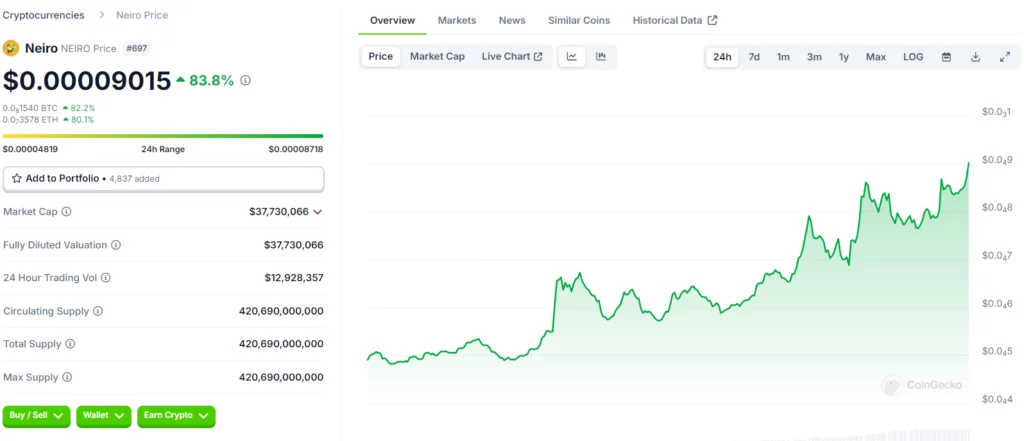Select Market Cap chart mode
This screenshot has width=1024, height=441.
click(438, 57)
